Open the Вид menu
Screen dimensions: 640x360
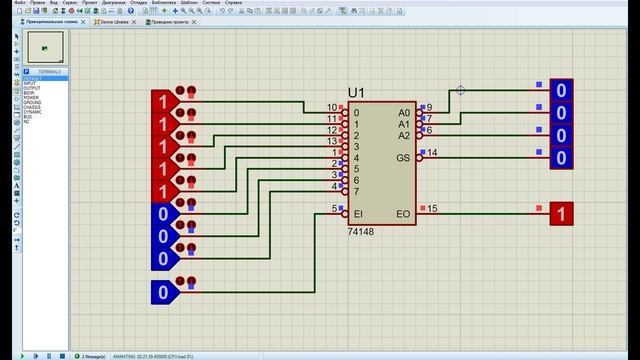(x=53, y=2)
